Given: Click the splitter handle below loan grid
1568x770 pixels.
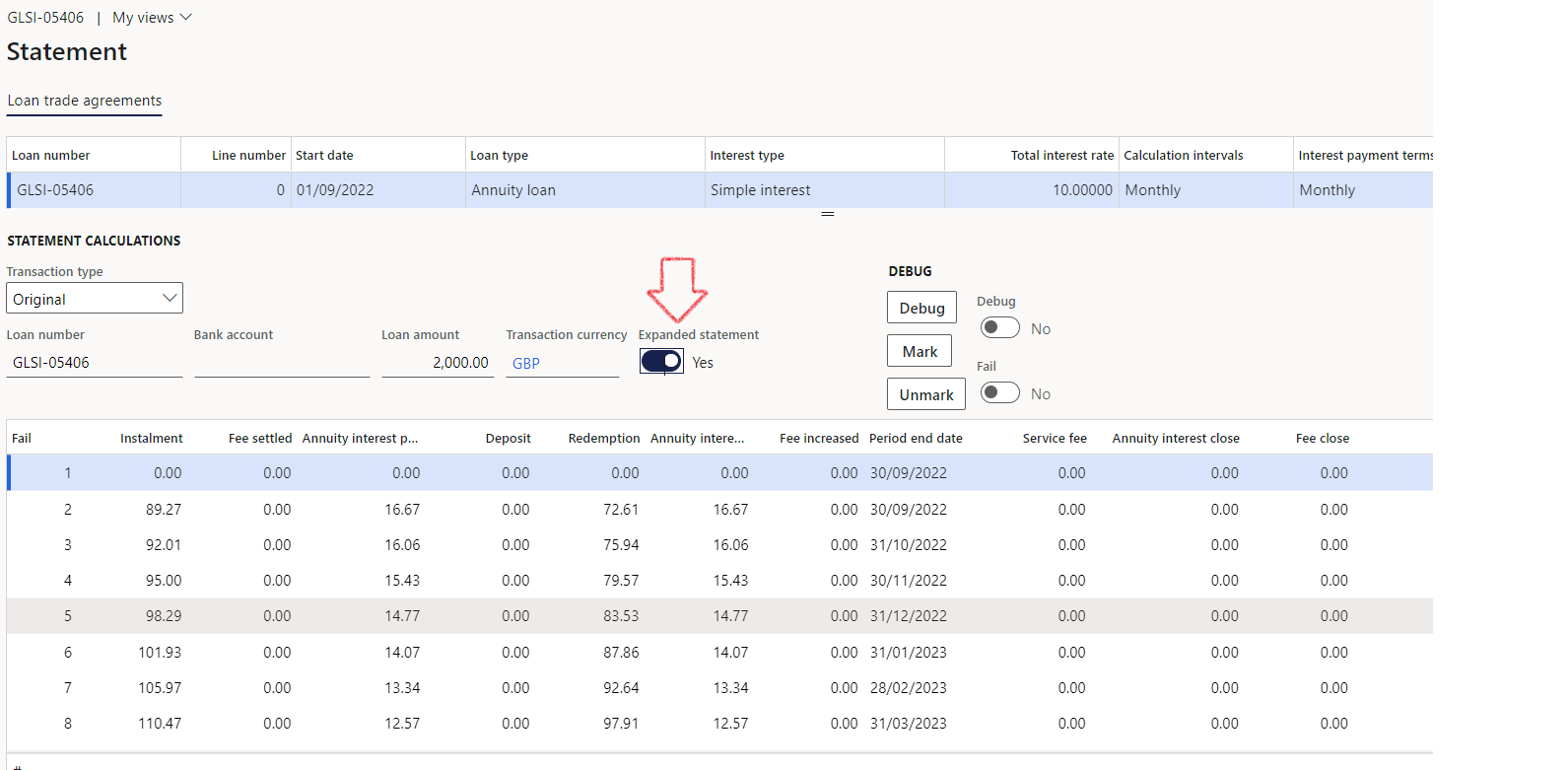Looking at the screenshot, I should (828, 214).
